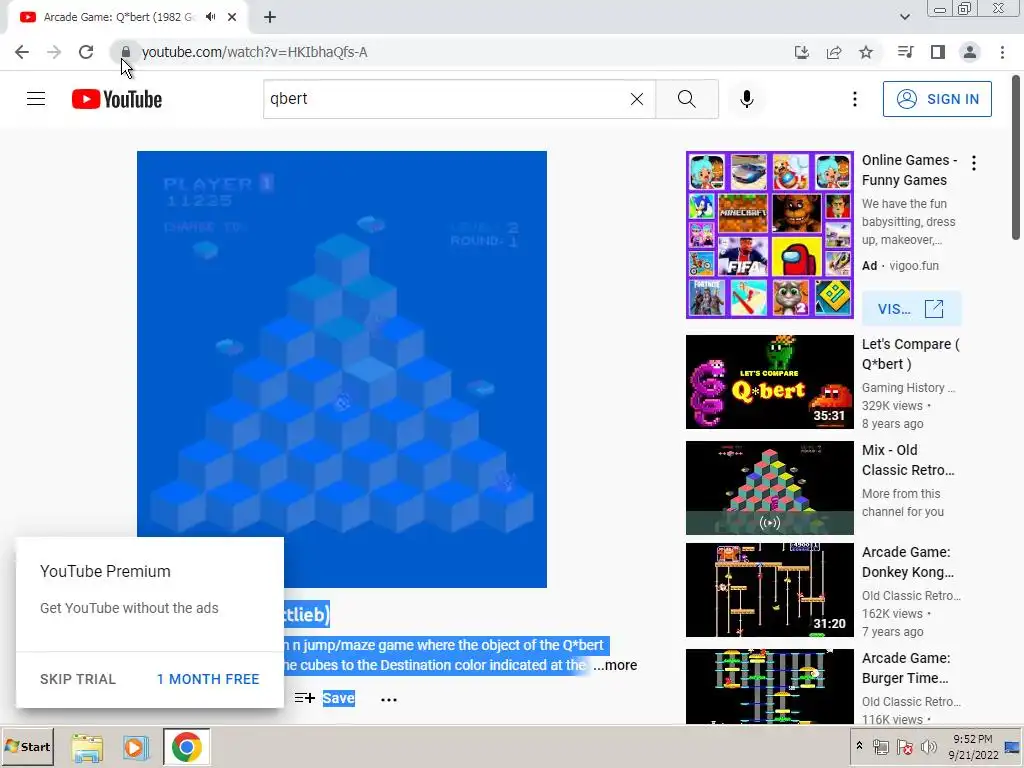Clear the search text with X

637,99
